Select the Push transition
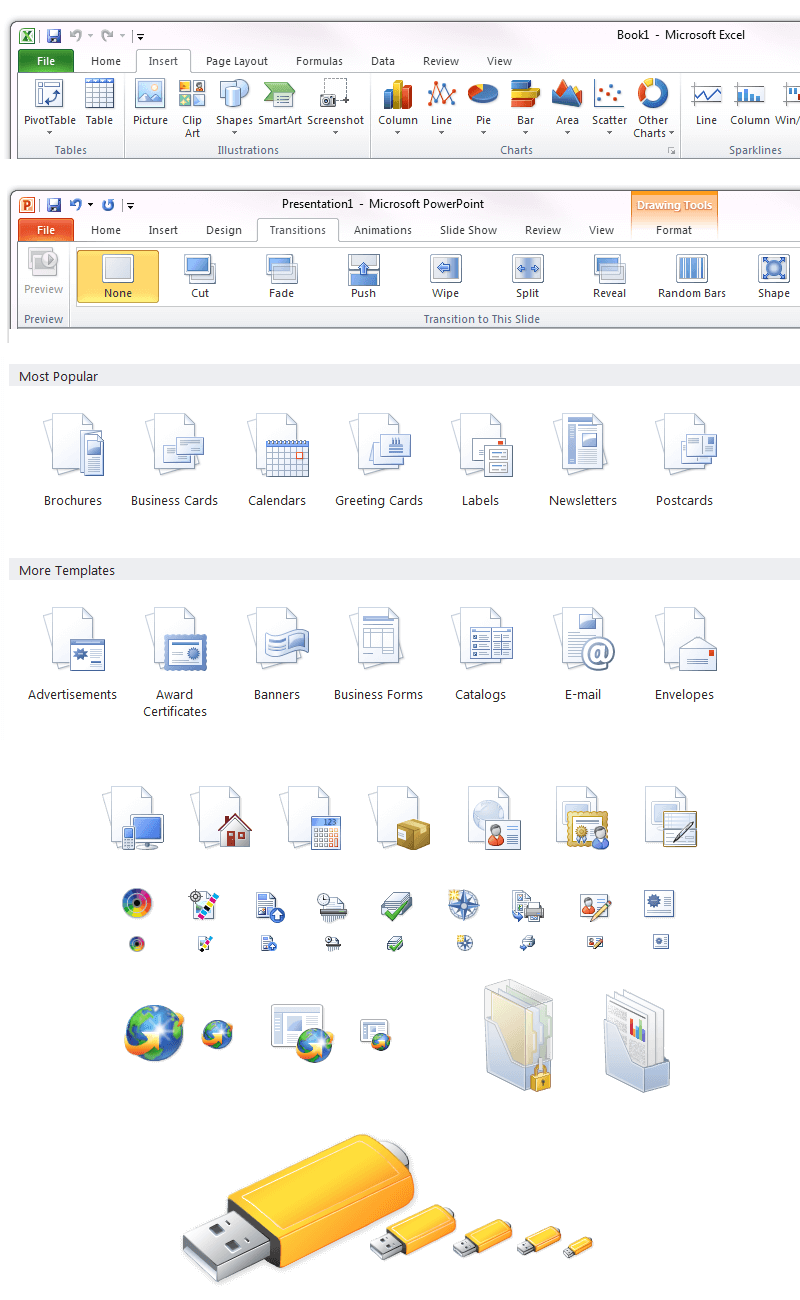The image size is (800, 1300). 364,276
